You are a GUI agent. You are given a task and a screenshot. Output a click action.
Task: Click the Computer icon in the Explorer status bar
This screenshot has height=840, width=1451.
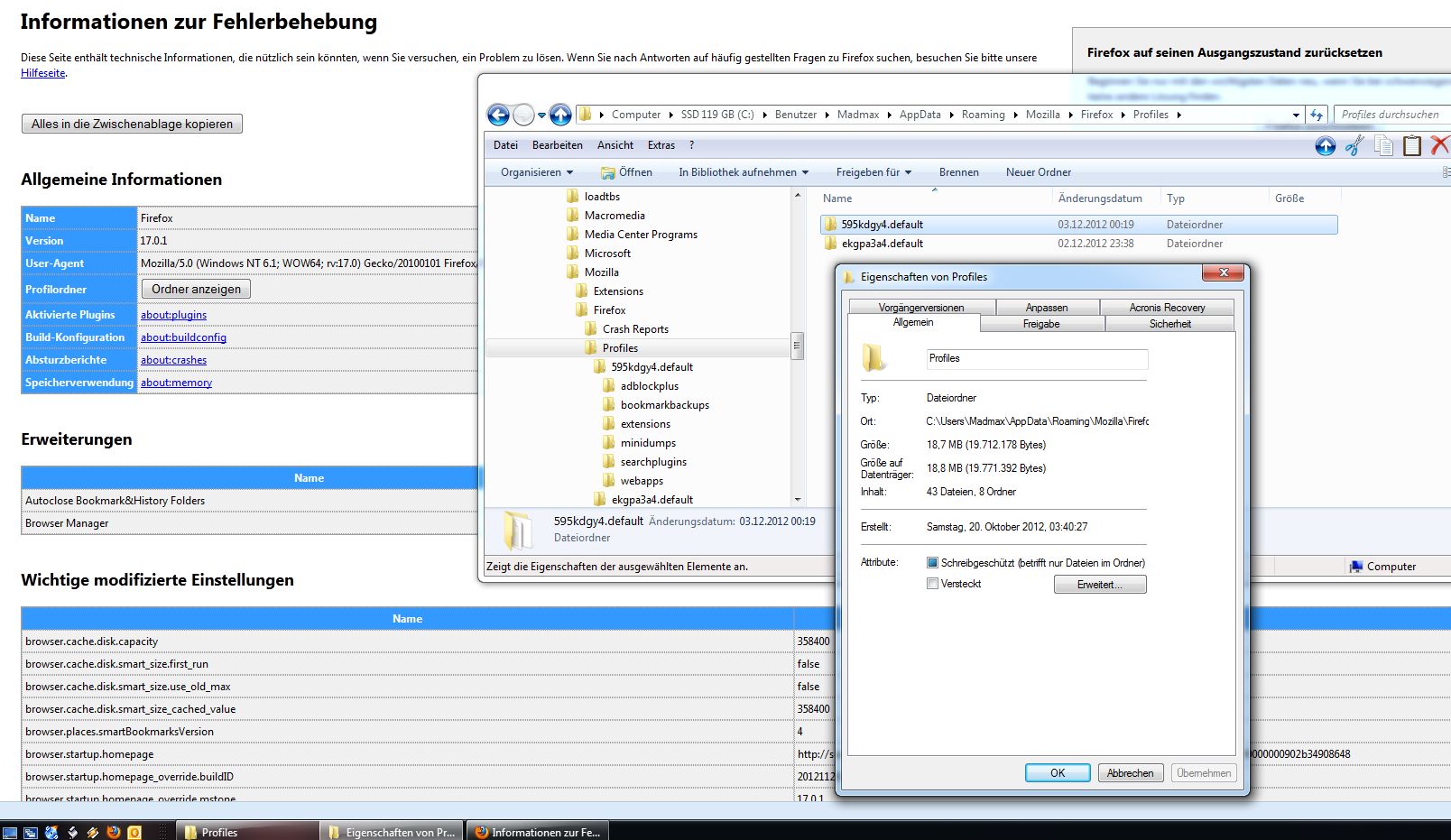(x=1355, y=567)
